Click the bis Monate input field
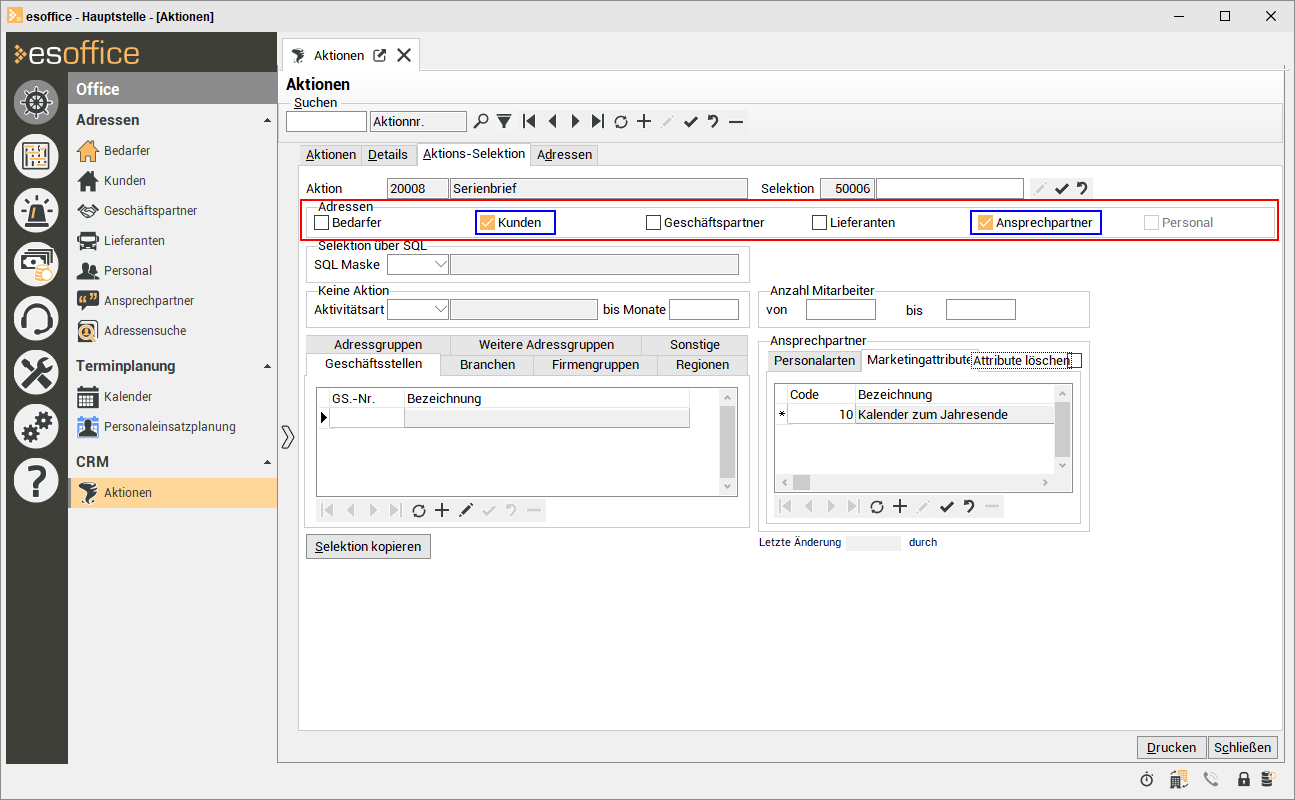The image size is (1295, 800). pos(704,309)
